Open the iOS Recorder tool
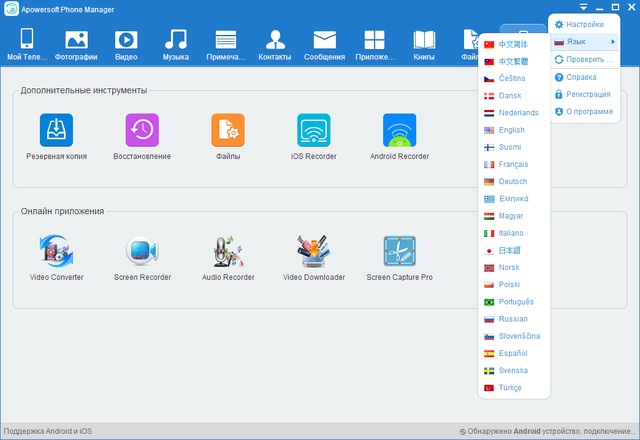640x440 pixels. pos(313,131)
